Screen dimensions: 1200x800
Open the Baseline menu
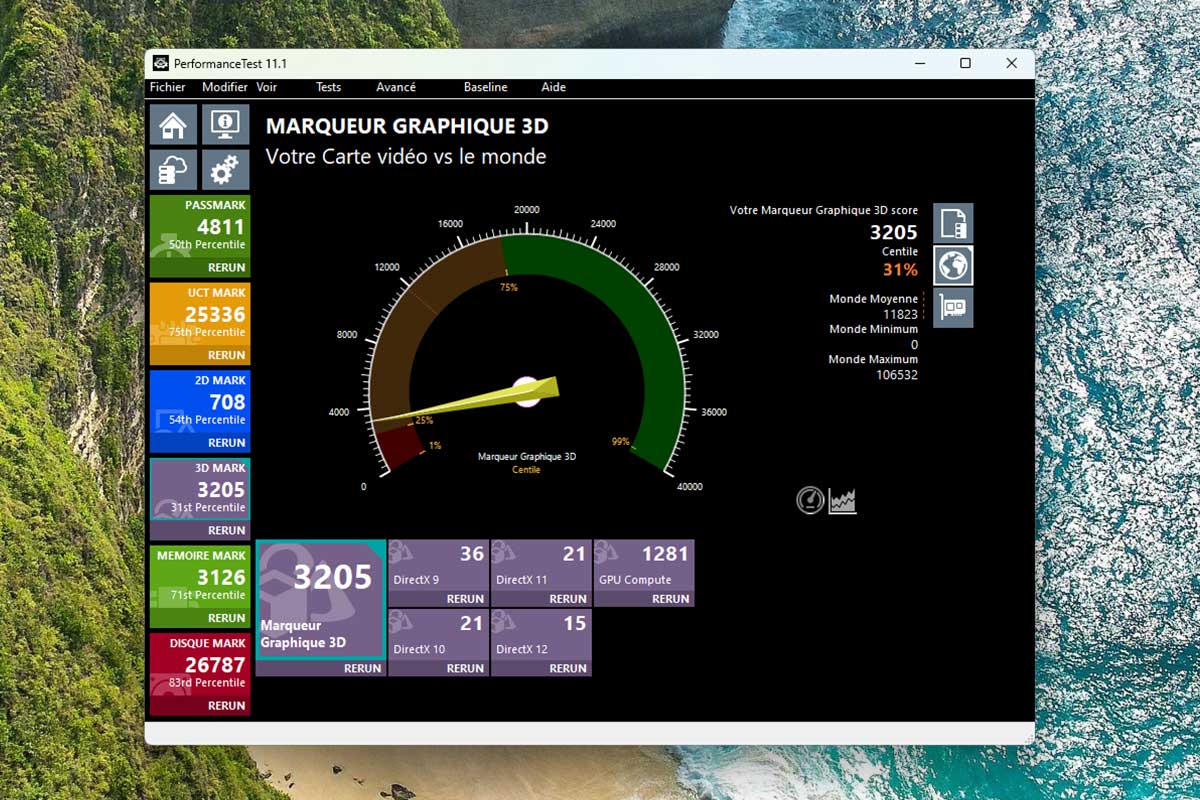tap(485, 87)
